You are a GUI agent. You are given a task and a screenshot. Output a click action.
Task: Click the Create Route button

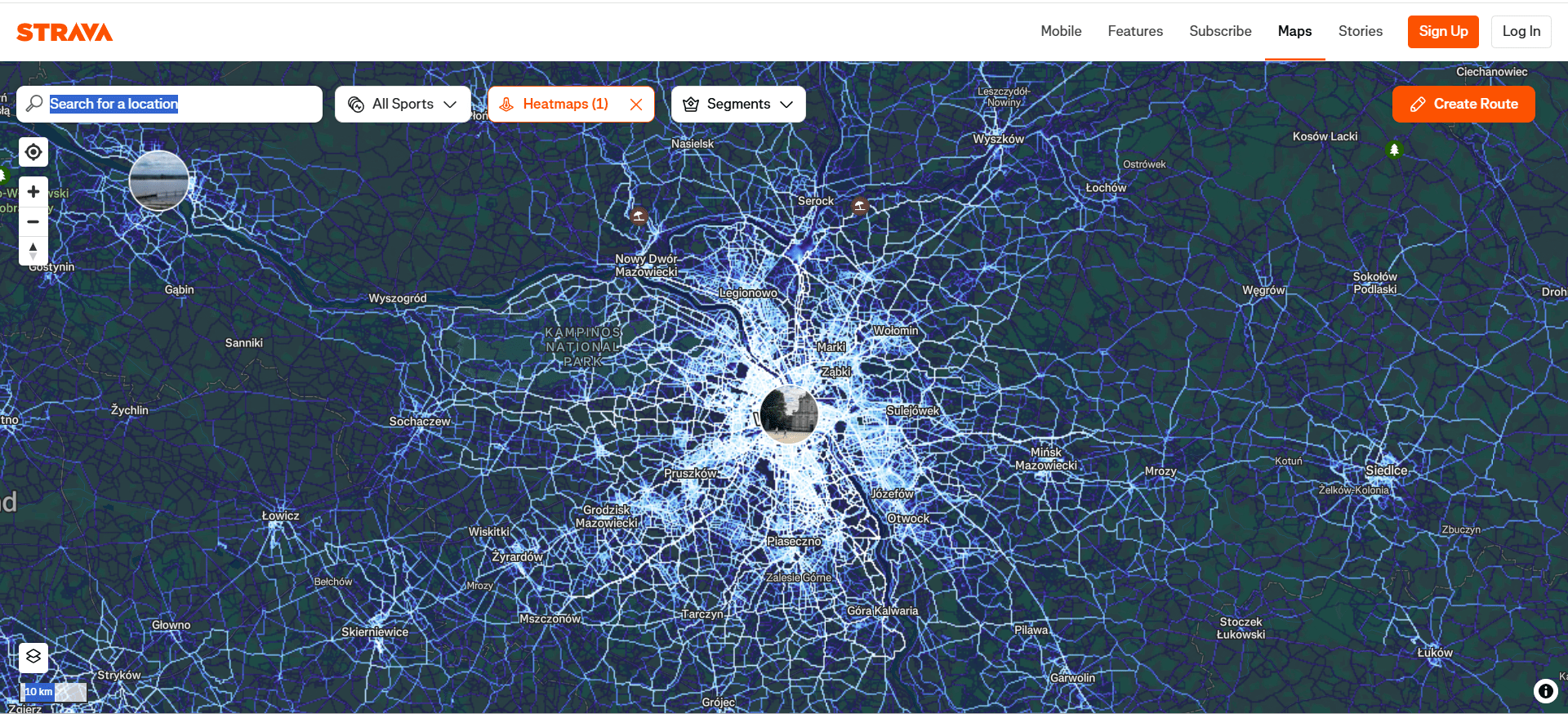[x=1463, y=105]
